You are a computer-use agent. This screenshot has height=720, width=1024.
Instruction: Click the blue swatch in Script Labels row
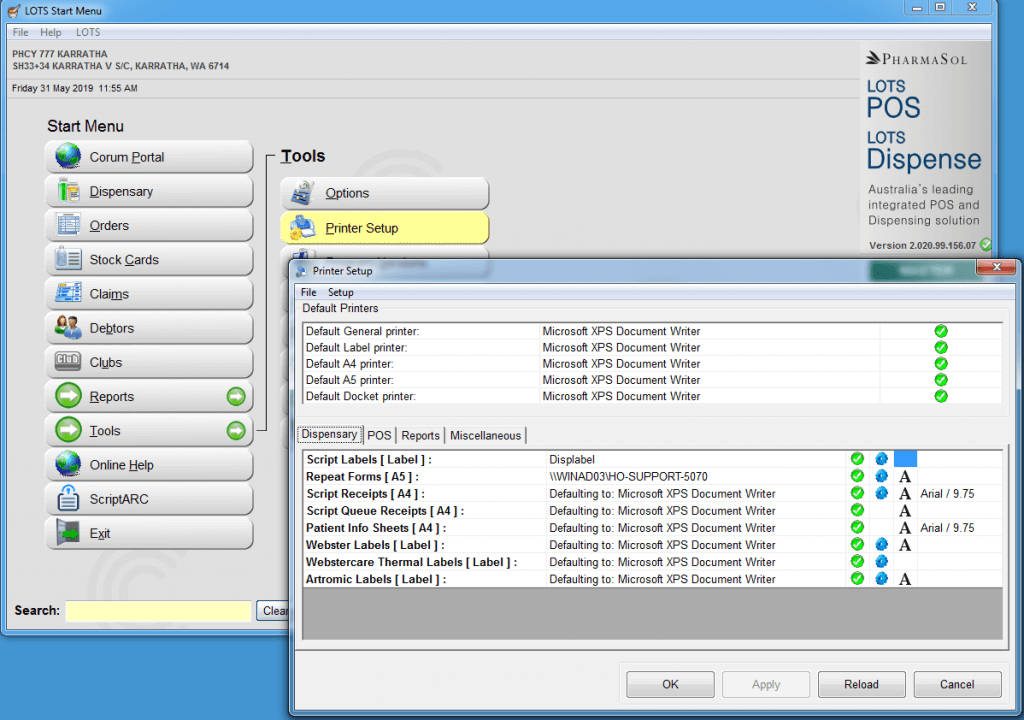pos(905,460)
